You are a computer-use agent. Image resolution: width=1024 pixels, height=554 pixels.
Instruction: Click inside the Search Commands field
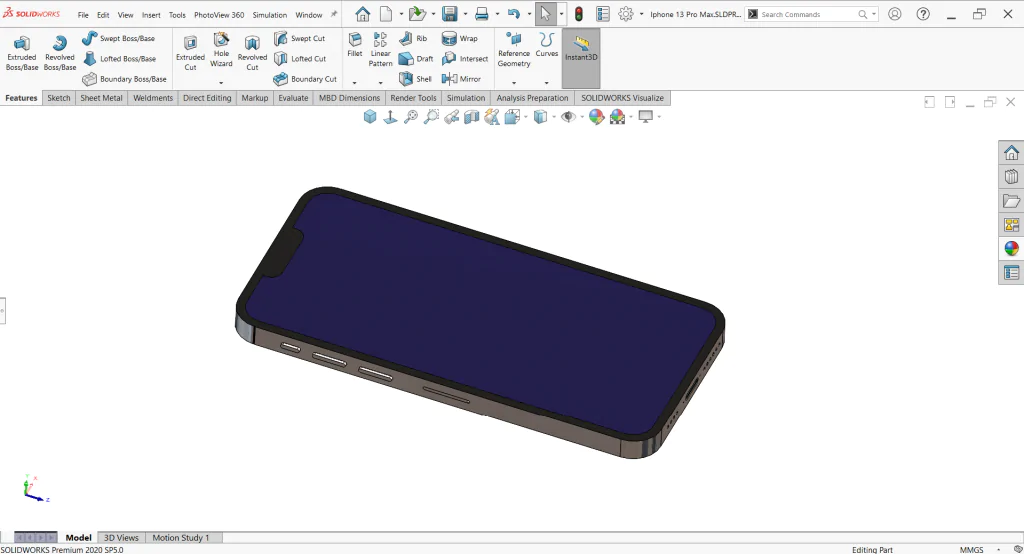tap(810, 14)
